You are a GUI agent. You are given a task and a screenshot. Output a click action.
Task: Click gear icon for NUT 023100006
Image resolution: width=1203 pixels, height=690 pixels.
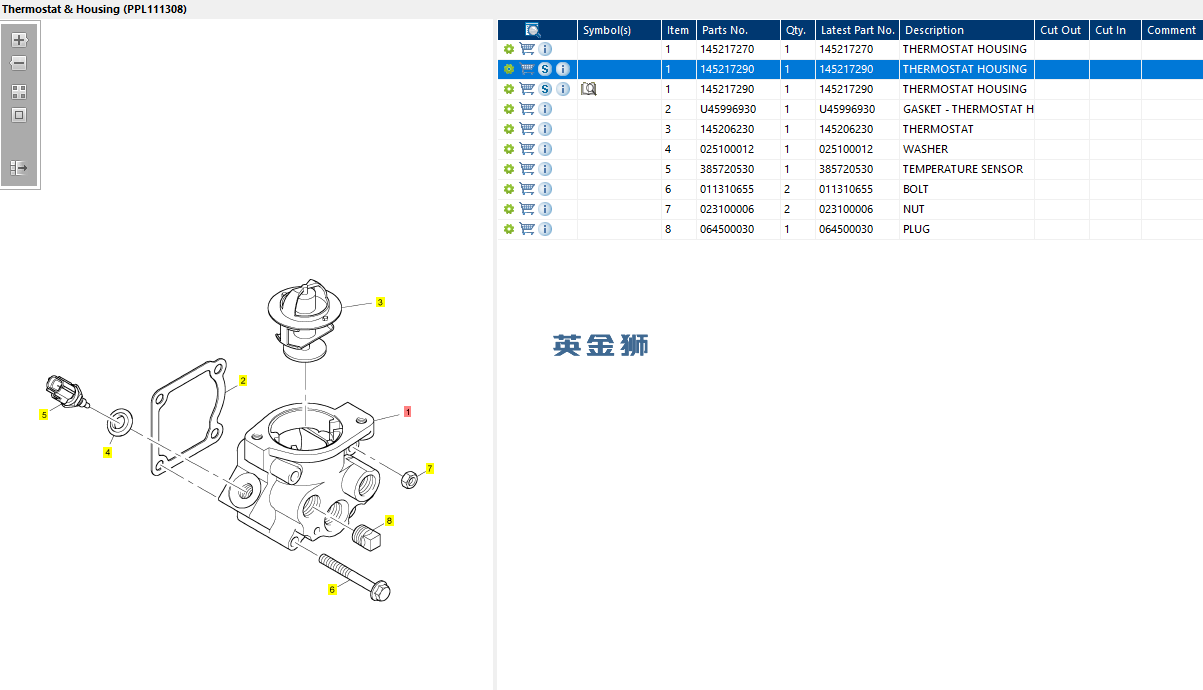click(x=509, y=209)
